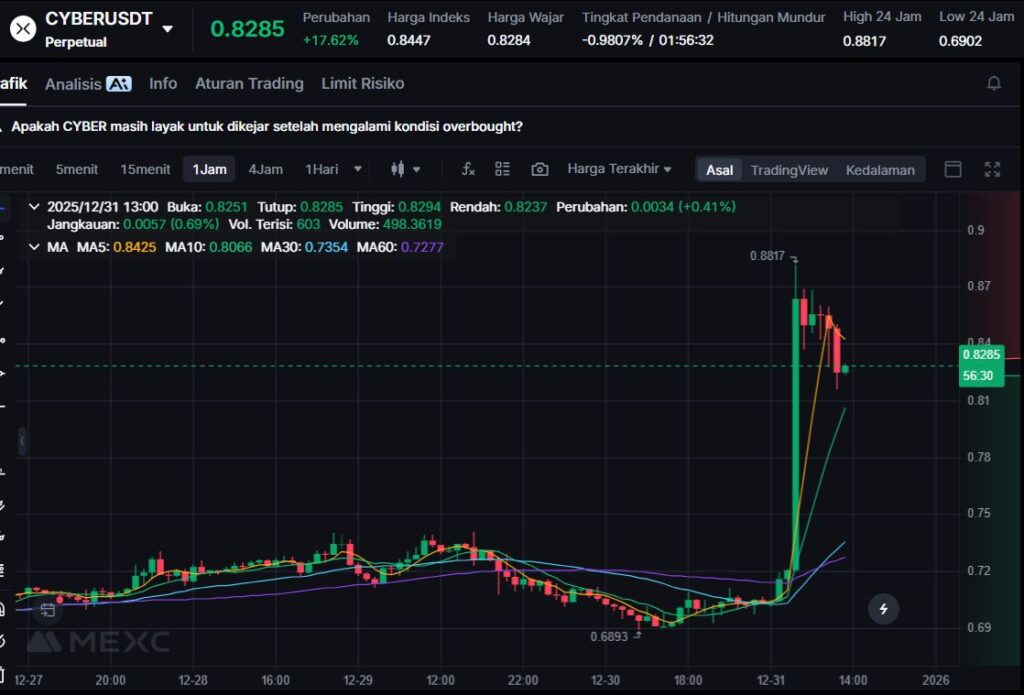
Task: Select the 4Jam timeframe
Action: point(265,169)
